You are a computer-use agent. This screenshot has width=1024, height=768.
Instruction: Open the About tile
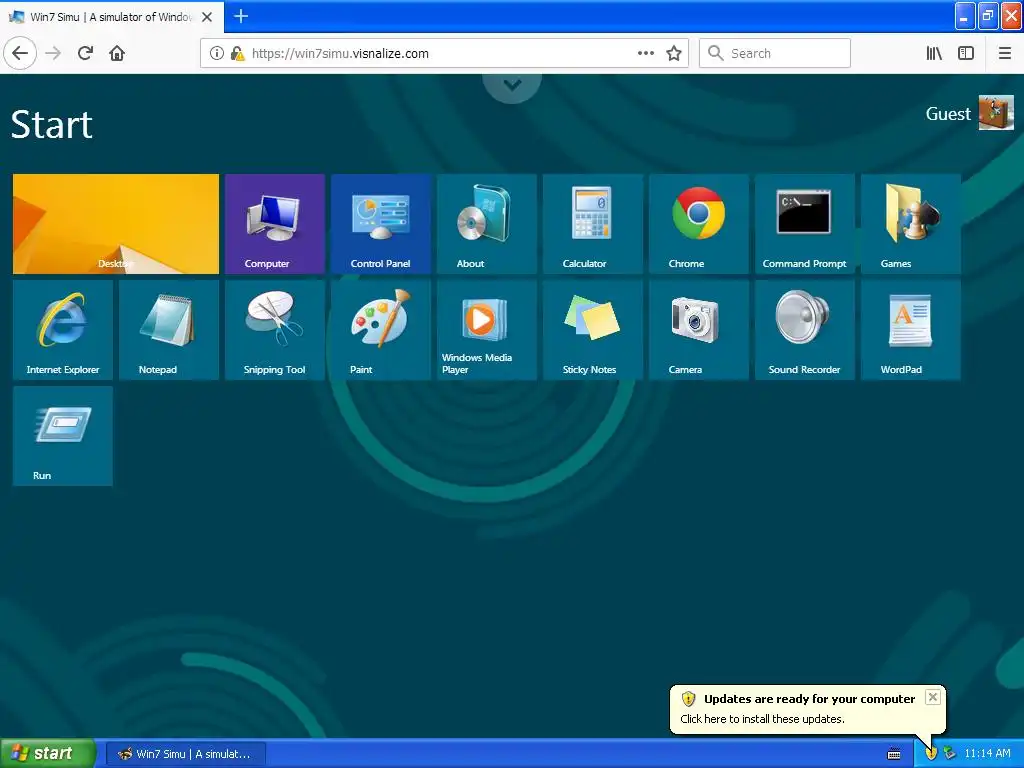click(487, 224)
